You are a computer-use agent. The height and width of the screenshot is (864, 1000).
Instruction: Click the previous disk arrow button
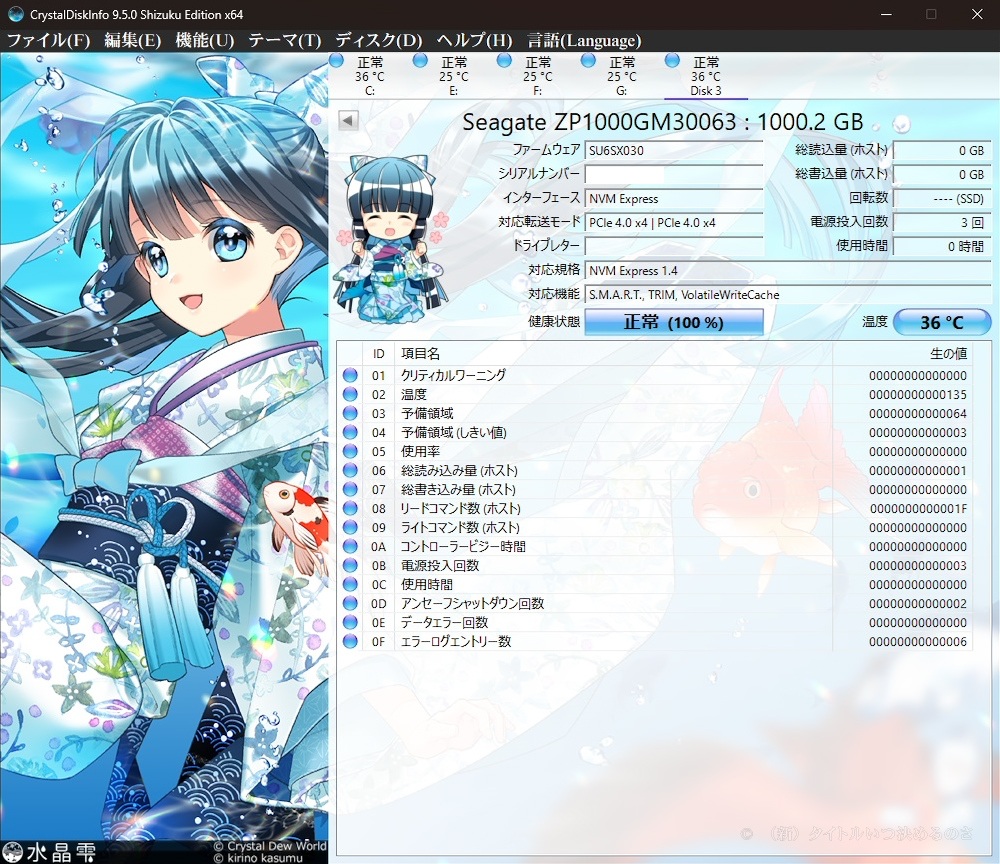pyautogui.click(x=348, y=120)
